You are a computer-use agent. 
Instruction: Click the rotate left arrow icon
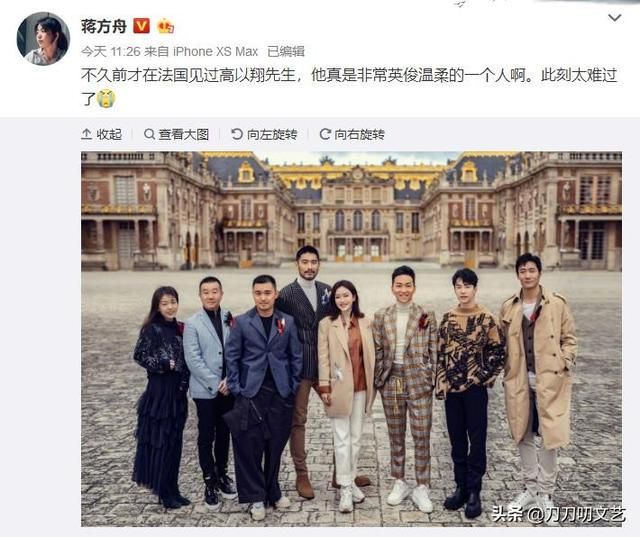tap(237, 134)
